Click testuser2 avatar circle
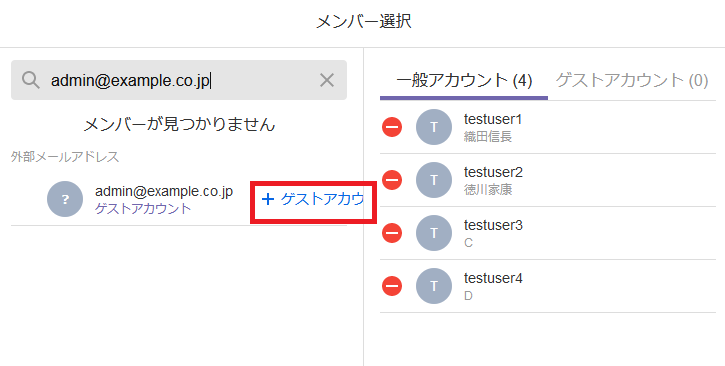This screenshot has width=725, height=366. tap(434, 180)
